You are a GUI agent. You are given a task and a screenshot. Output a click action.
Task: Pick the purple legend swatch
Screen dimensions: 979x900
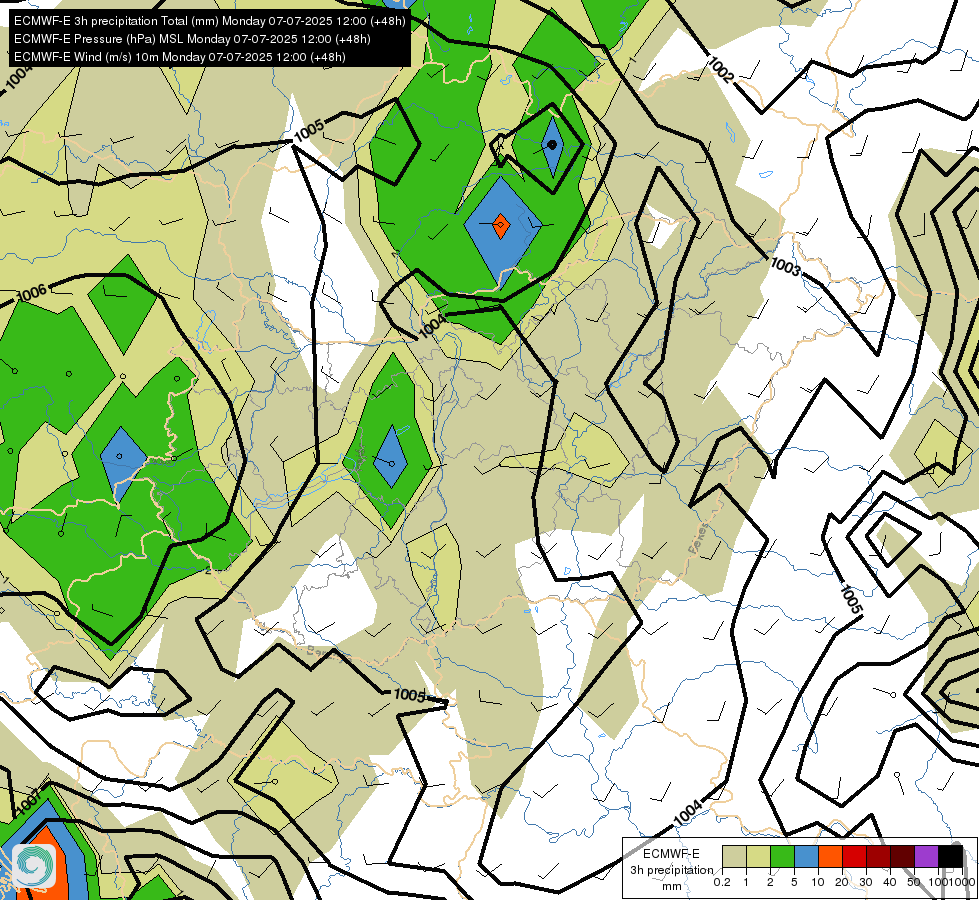click(x=926, y=856)
